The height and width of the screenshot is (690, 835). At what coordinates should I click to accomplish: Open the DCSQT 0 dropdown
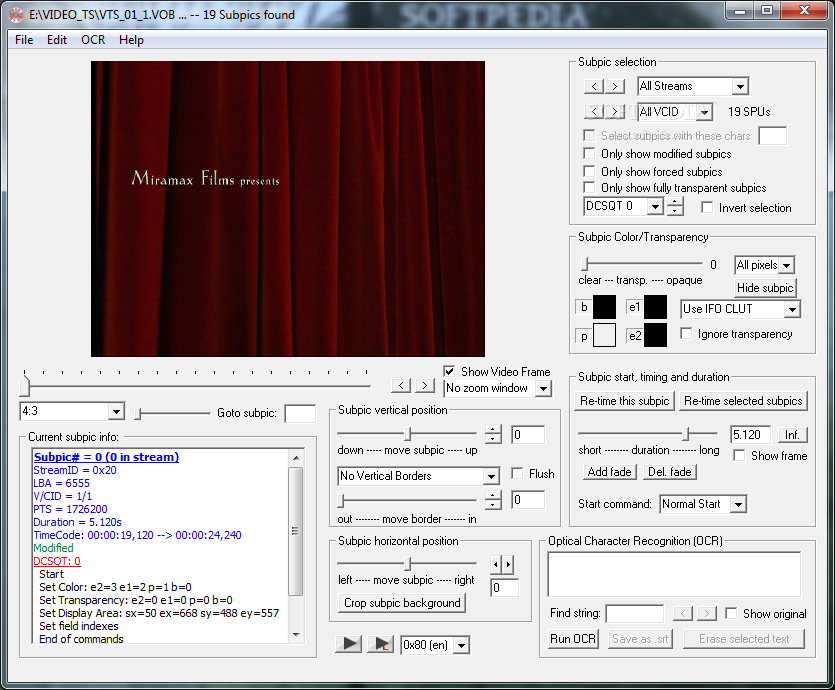pyautogui.click(x=655, y=206)
